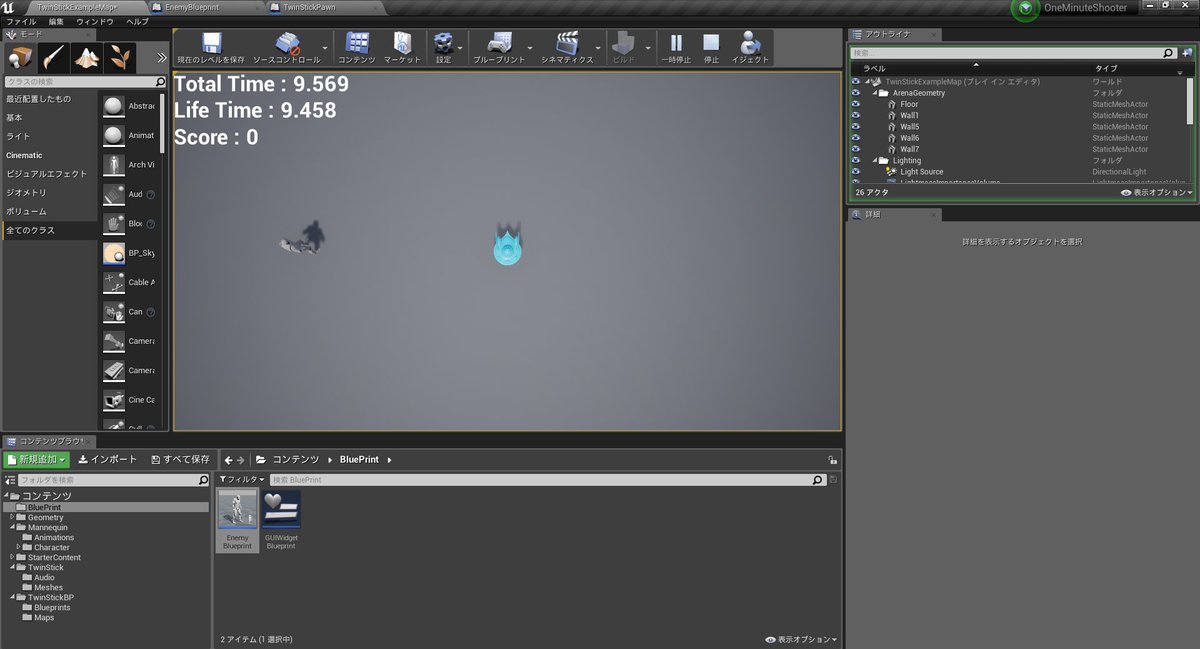Open Source Control (ソースコントロール) toolbar icon

click(x=287, y=47)
